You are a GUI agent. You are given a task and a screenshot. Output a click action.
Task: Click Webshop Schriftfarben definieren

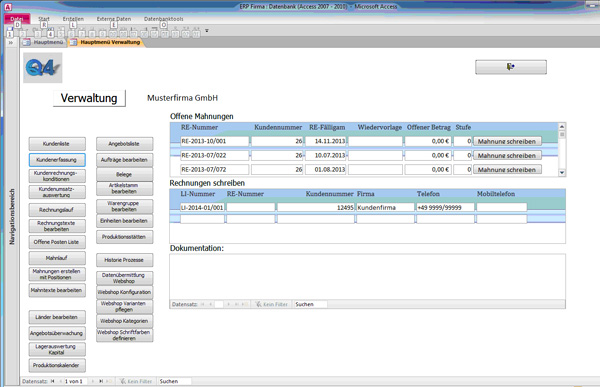124,335
